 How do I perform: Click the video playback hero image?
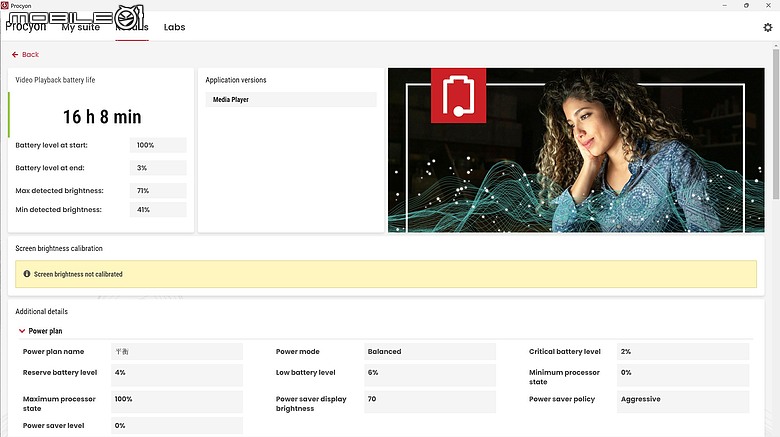click(576, 150)
